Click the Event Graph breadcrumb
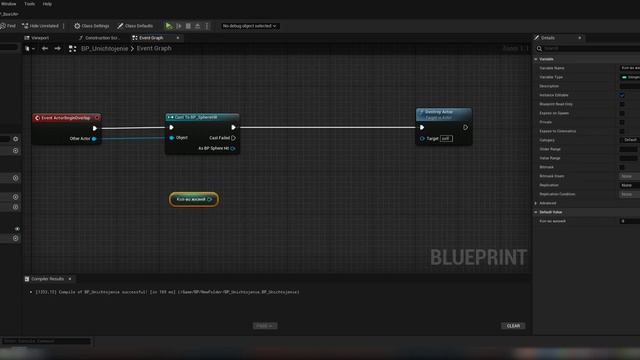 (154, 48)
